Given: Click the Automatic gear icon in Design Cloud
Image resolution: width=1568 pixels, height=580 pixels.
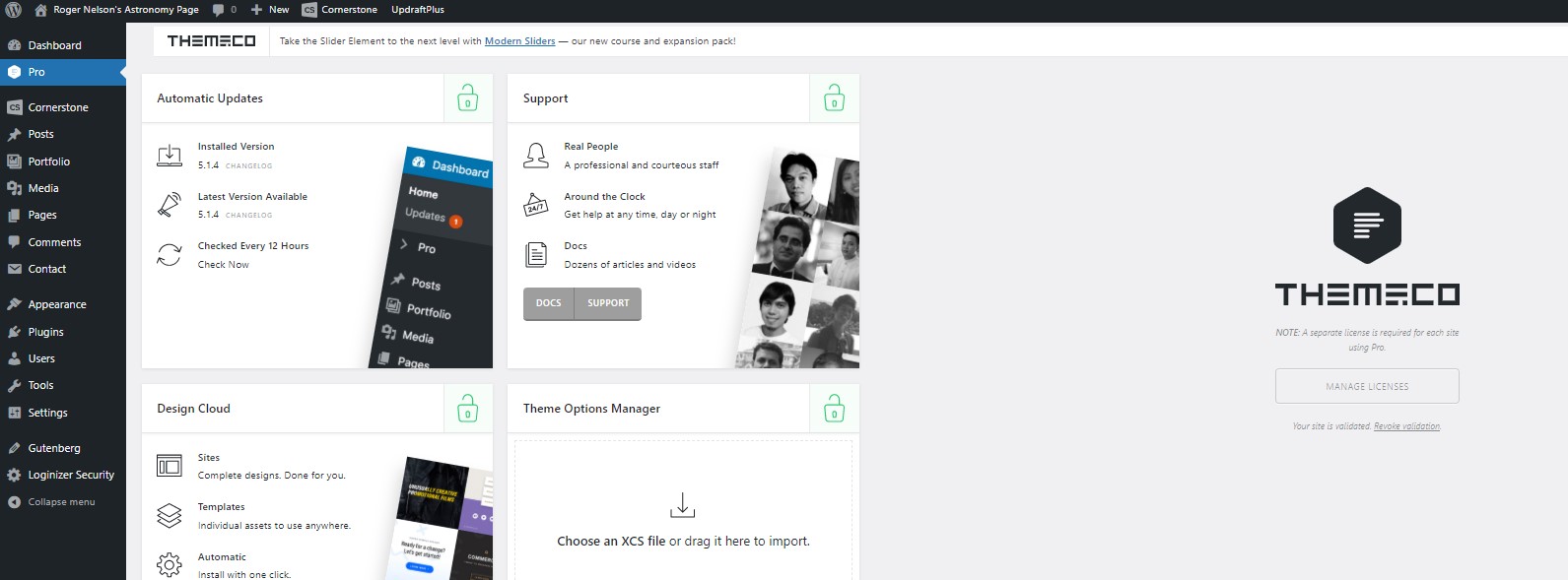Looking at the screenshot, I should 170,565.
